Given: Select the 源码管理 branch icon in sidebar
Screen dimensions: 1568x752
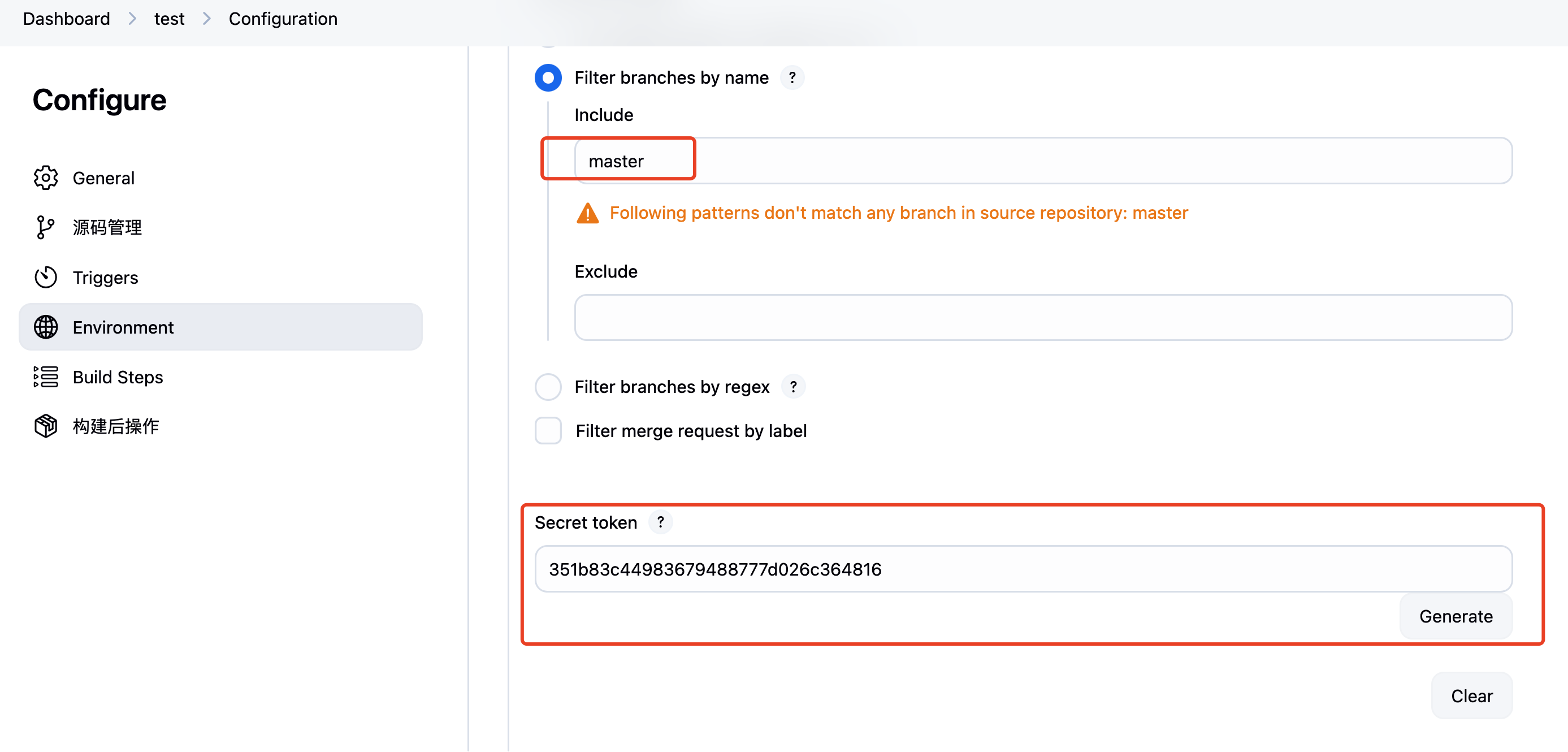Looking at the screenshot, I should coord(46,227).
